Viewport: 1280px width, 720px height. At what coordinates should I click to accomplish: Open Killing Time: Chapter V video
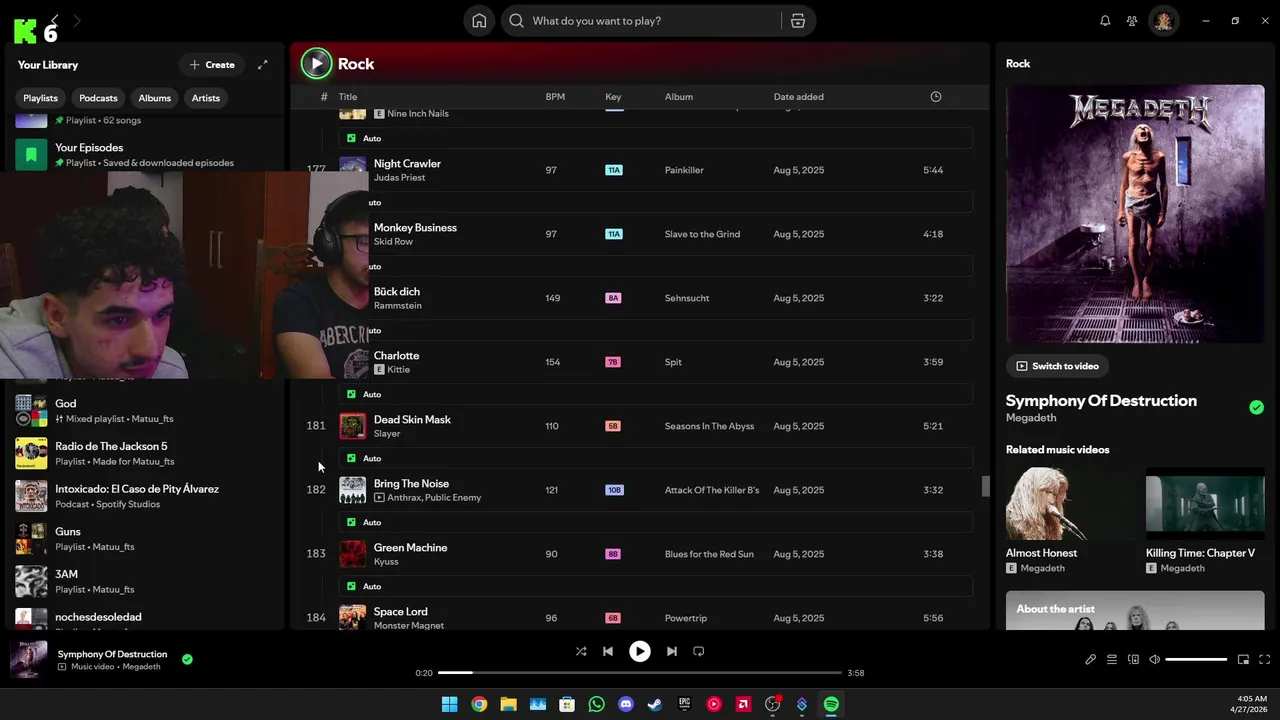[1205, 521]
